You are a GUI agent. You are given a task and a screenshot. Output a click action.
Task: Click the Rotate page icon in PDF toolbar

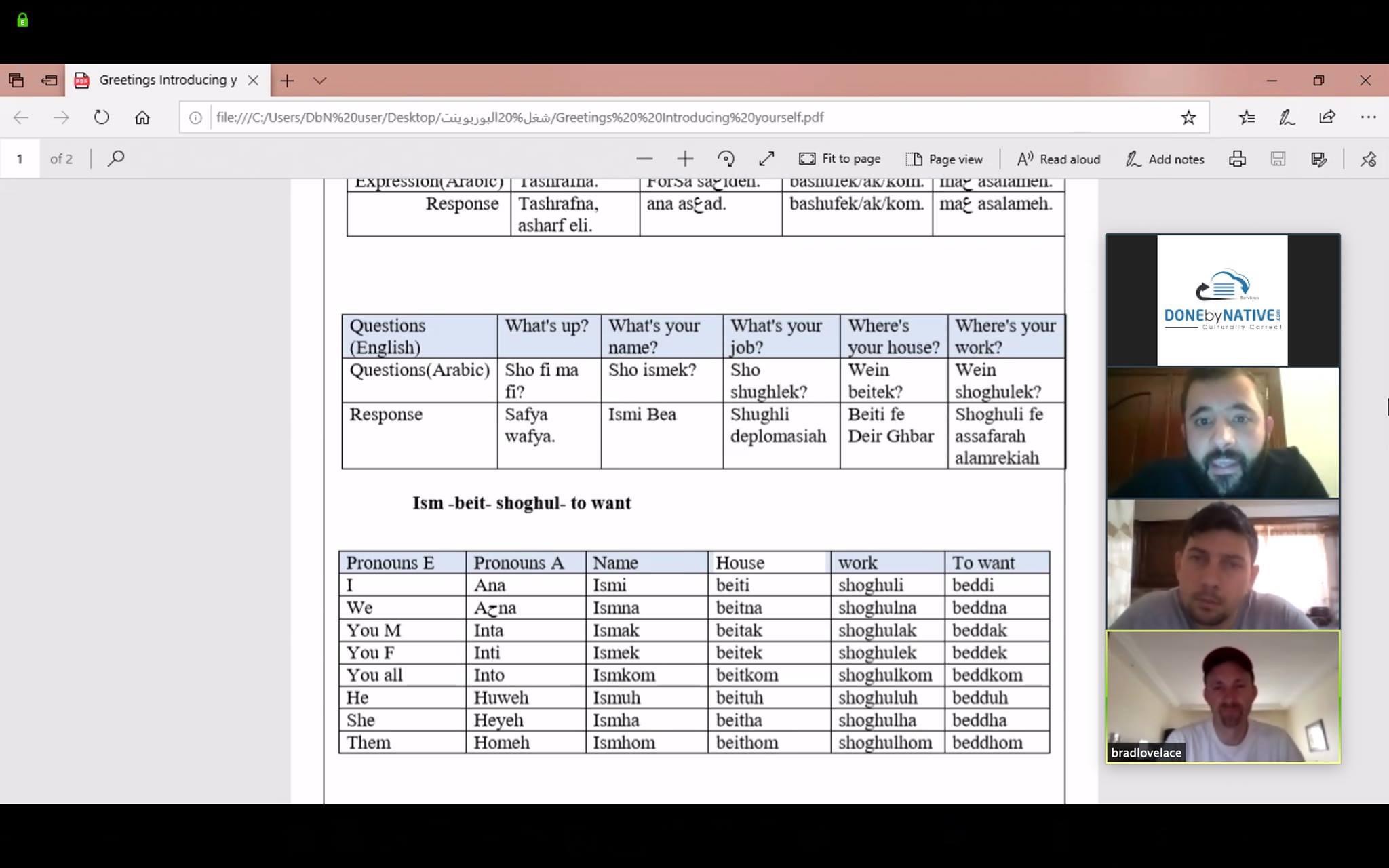pos(726,159)
